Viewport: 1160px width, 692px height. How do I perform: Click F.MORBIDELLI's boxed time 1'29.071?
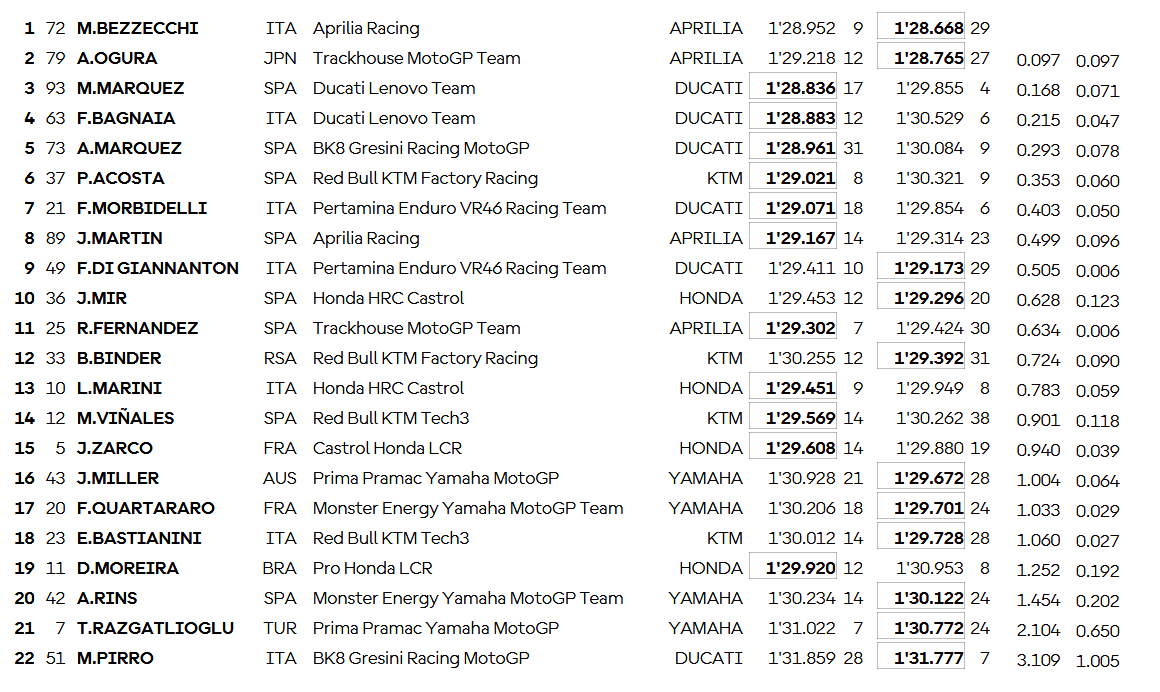(800, 208)
